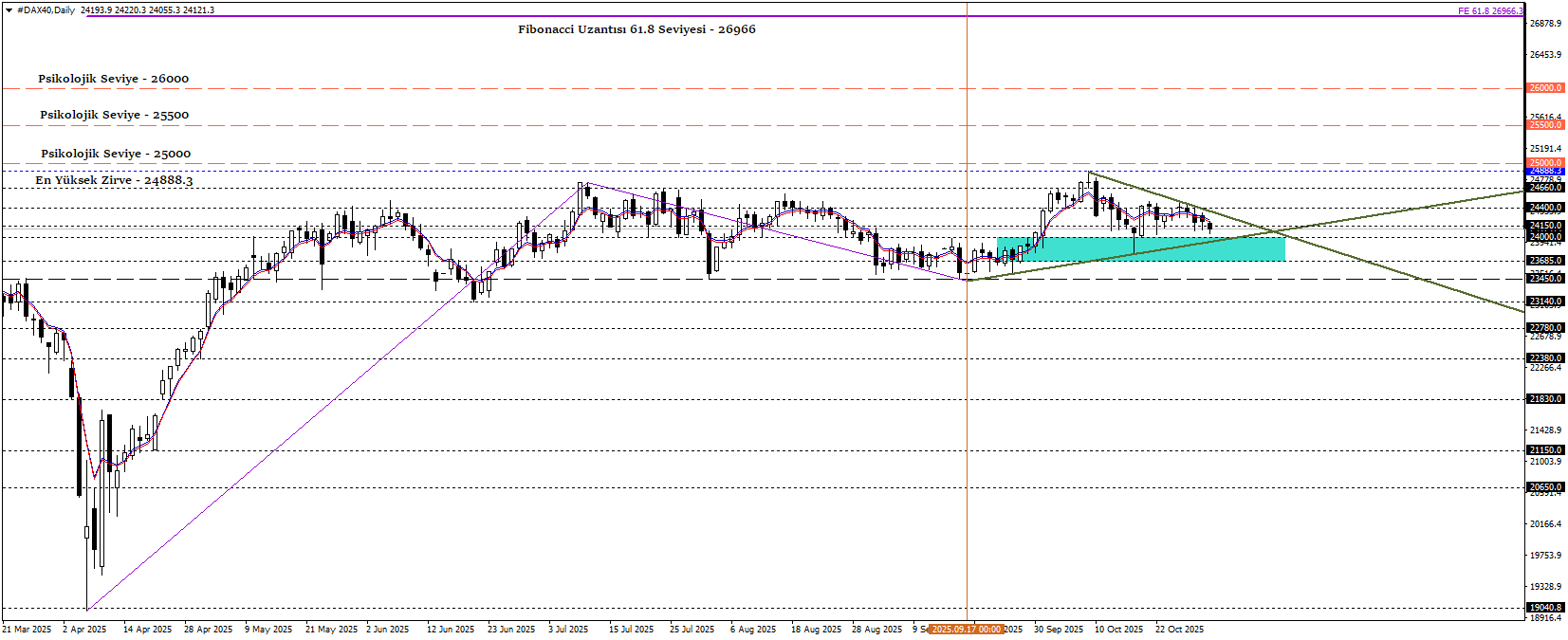Click the '30 Sep 2025' date label
The image size is (1568, 640).
click(x=1059, y=630)
